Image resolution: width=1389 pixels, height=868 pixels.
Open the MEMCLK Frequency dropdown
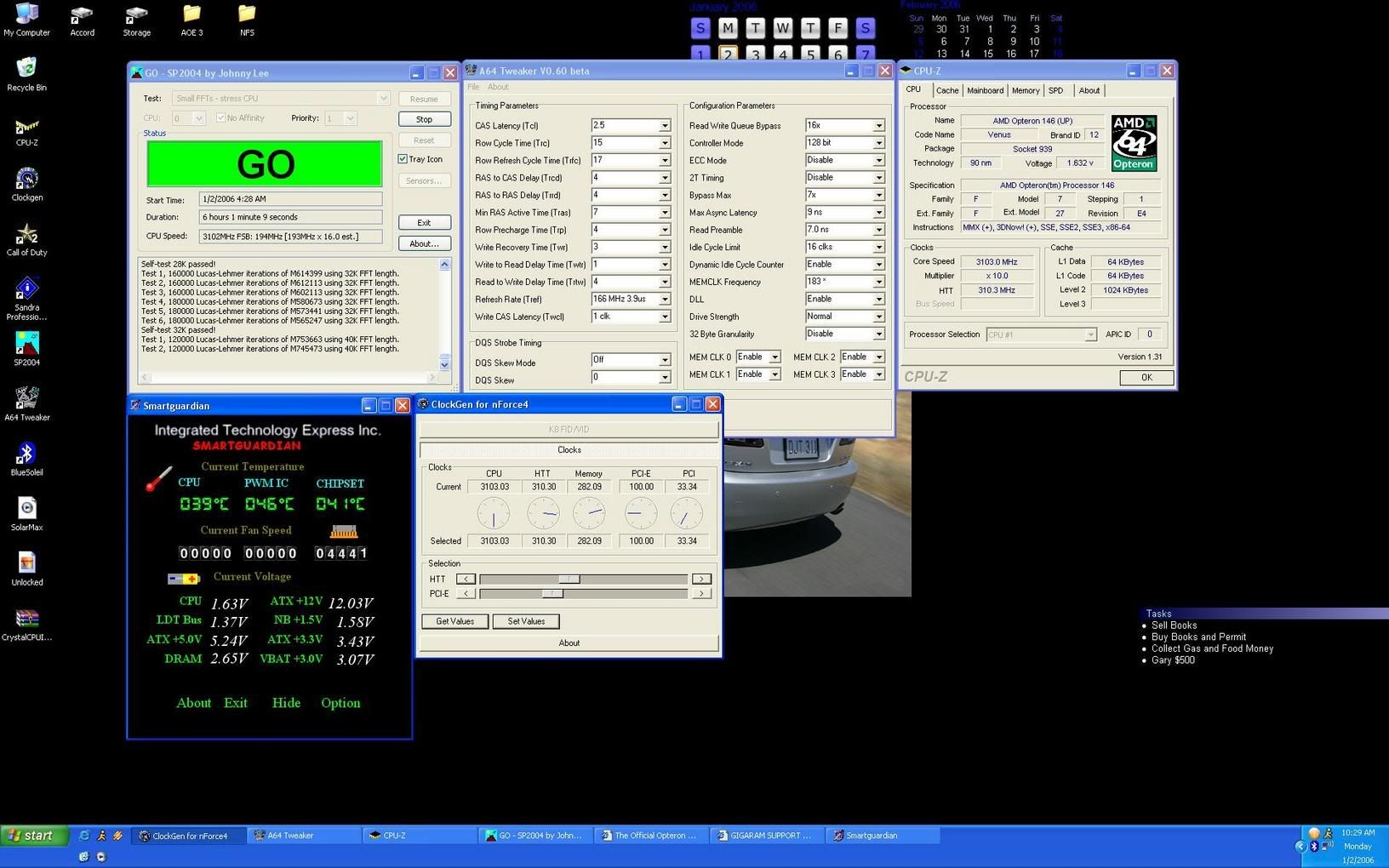click(x=878, y=282)
